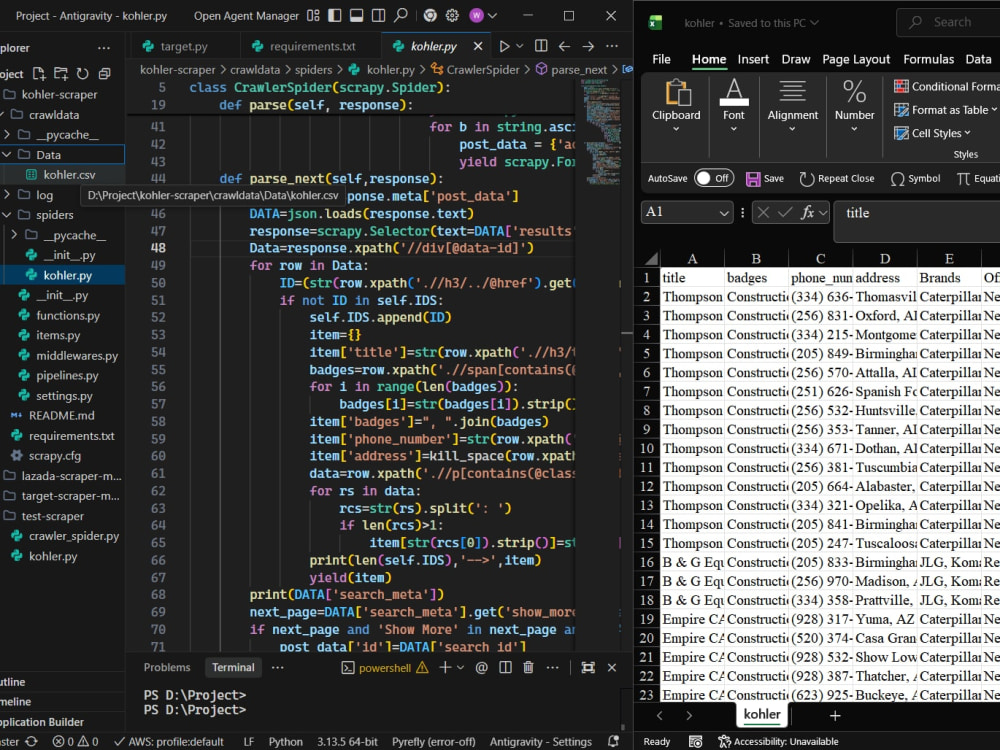Screen dimensions: 1000x750
Task: Run the Python file with play button
Action: coord(504,46)
